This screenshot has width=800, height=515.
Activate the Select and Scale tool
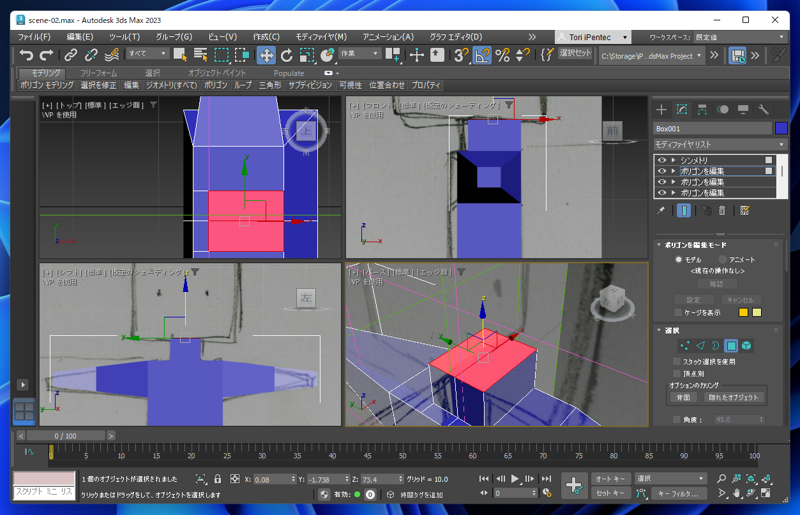coord(307,55)
